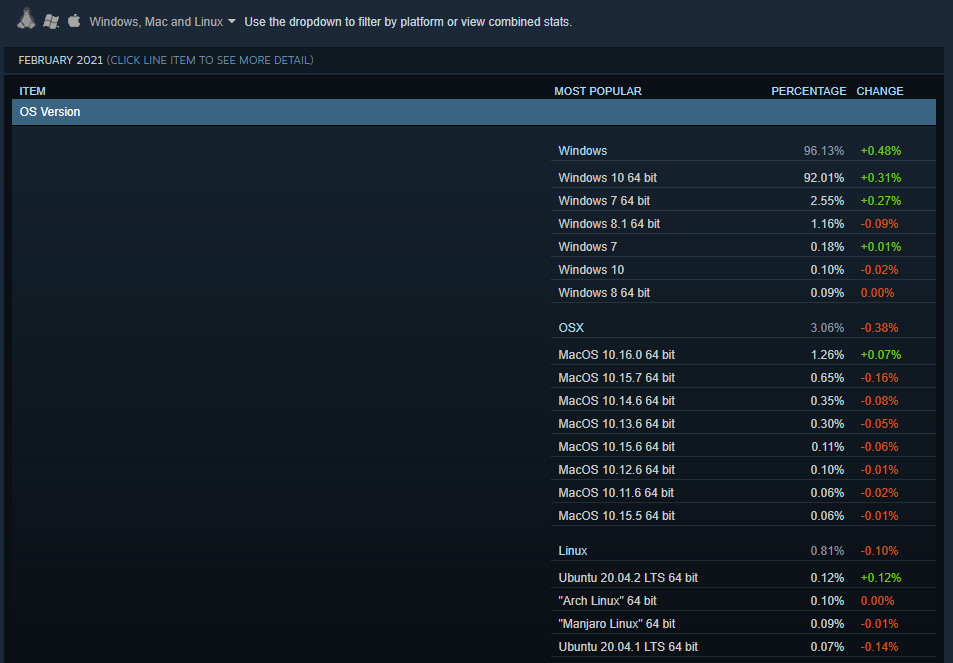This screenshot has height=663, width=953.
Task: Click the -0.10% Linux change value
Action: click(x=879, y=551)
